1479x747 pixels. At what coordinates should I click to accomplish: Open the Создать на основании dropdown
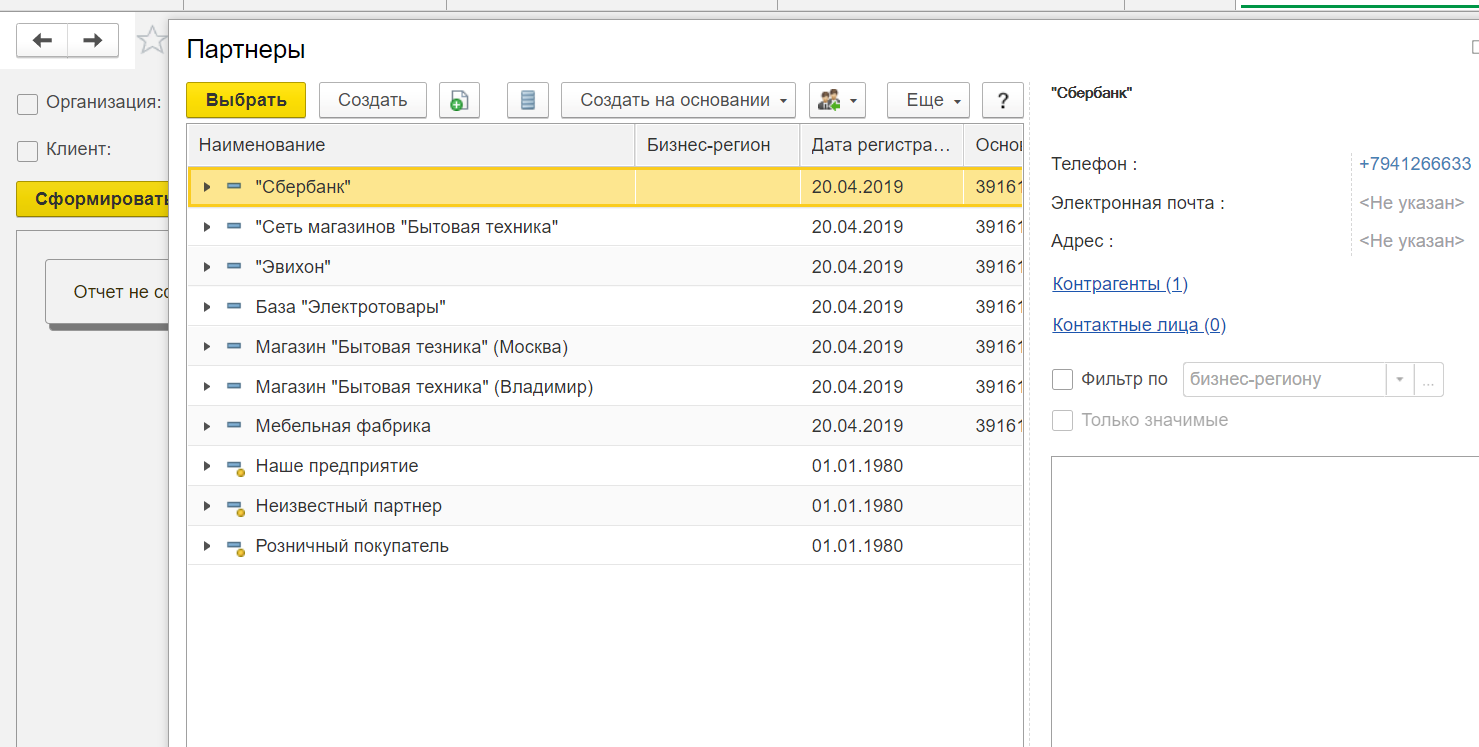click(x=678, y=100)
